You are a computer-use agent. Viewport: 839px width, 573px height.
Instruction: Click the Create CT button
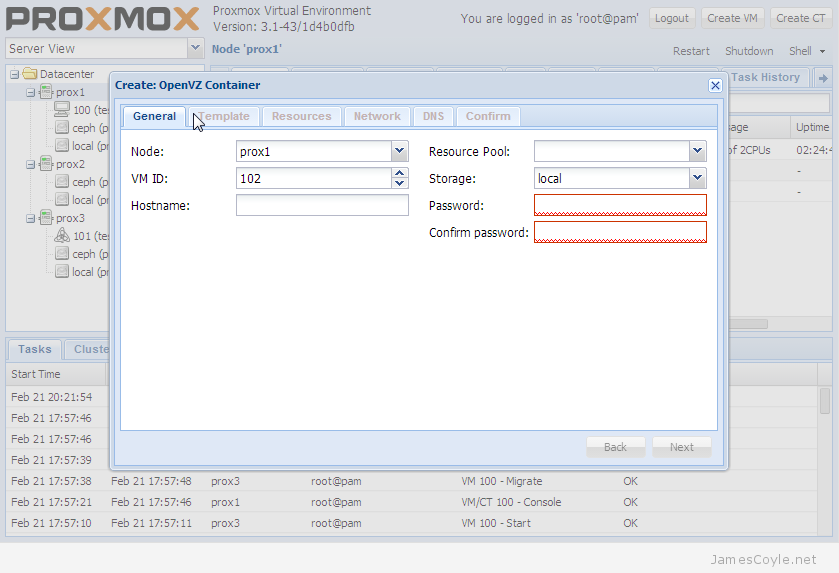800,18
